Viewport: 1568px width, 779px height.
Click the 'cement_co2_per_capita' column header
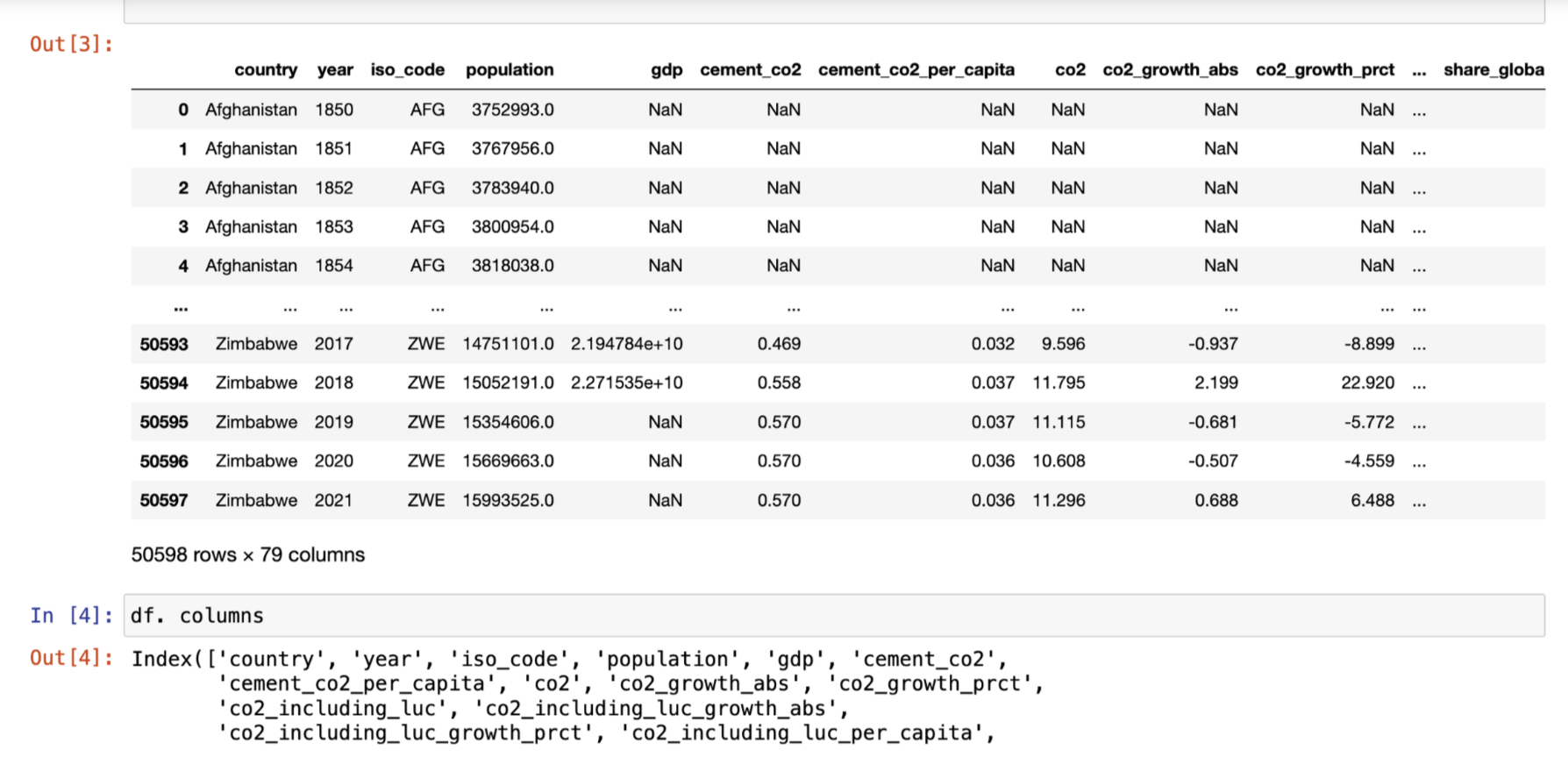tap(916, 70)
